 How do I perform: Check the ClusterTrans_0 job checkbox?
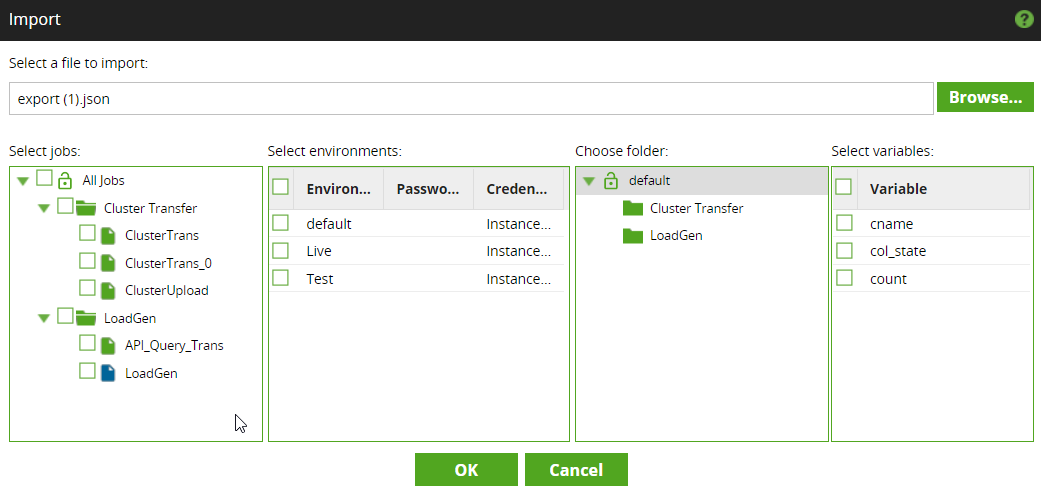pos(87,260)
